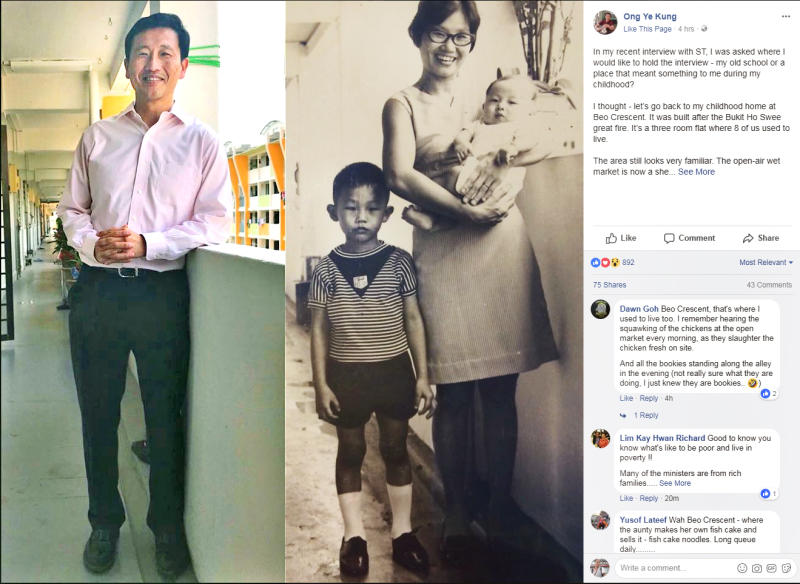This screenshot has height=584, width=800.
Task: Click Like This Page link
Action: point(647,29)
